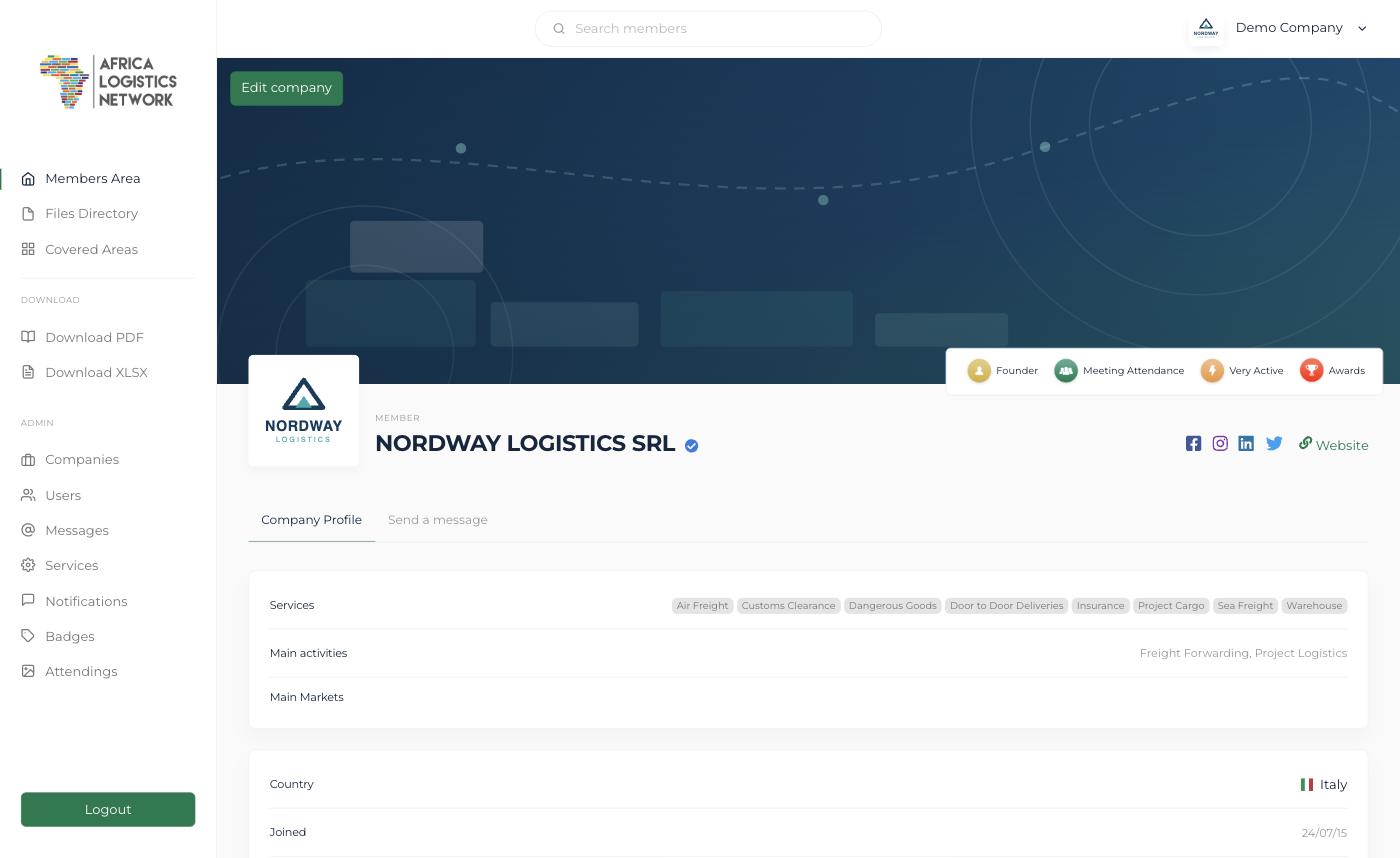This screenshot has height=858, width=1400.
Task: Click the Italian flag icon
Action: pos(1306,785)
